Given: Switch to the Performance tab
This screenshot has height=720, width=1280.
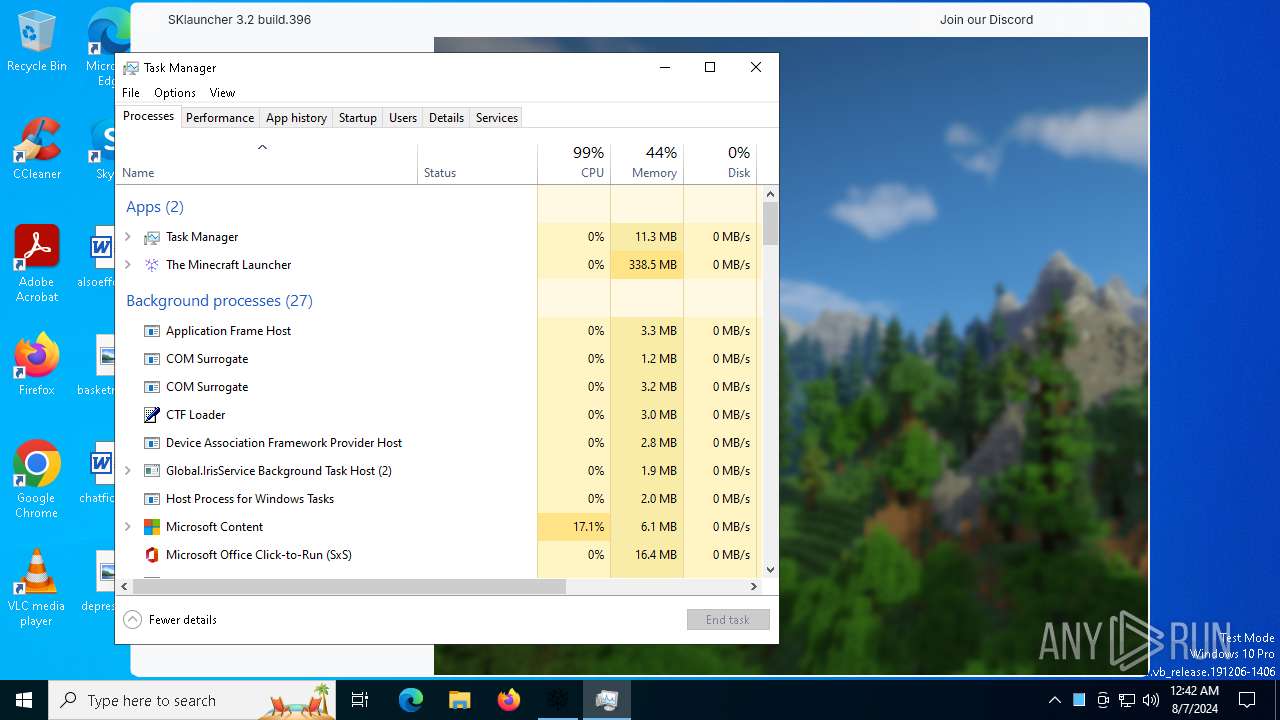Looking at the screenshot, I should [220, 118].
